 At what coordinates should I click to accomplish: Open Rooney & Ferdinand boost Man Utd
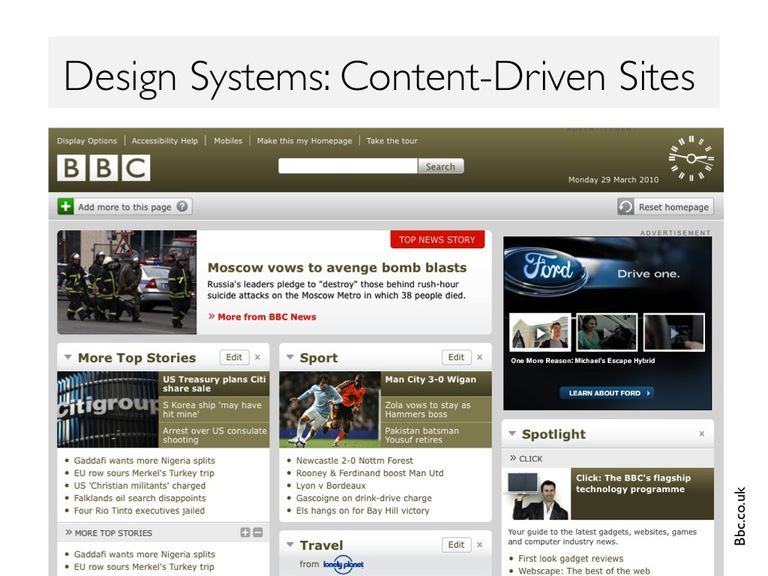click(x=369, y=473)
